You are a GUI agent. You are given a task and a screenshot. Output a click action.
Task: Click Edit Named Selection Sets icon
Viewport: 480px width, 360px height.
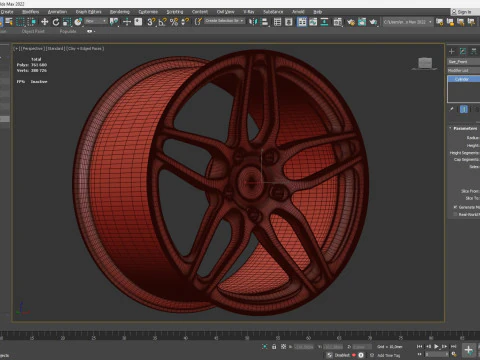click(198, 22)
